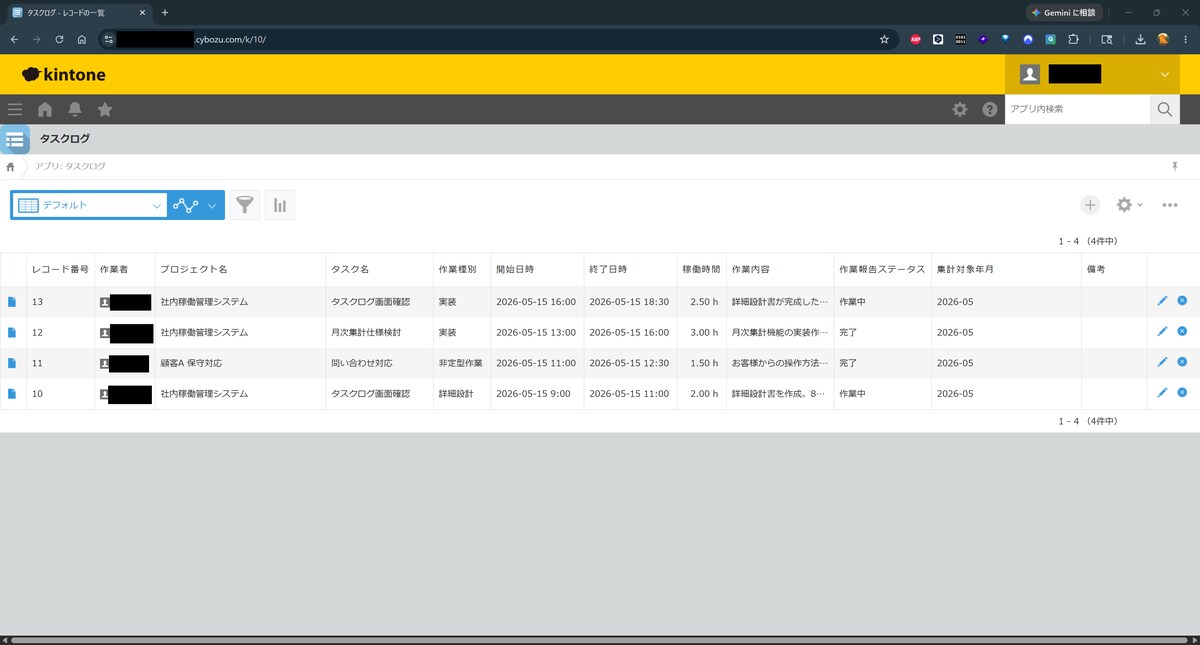
Task: Click the アプリ: タスクログ breadcrumb link
Action: pos(70,166)
